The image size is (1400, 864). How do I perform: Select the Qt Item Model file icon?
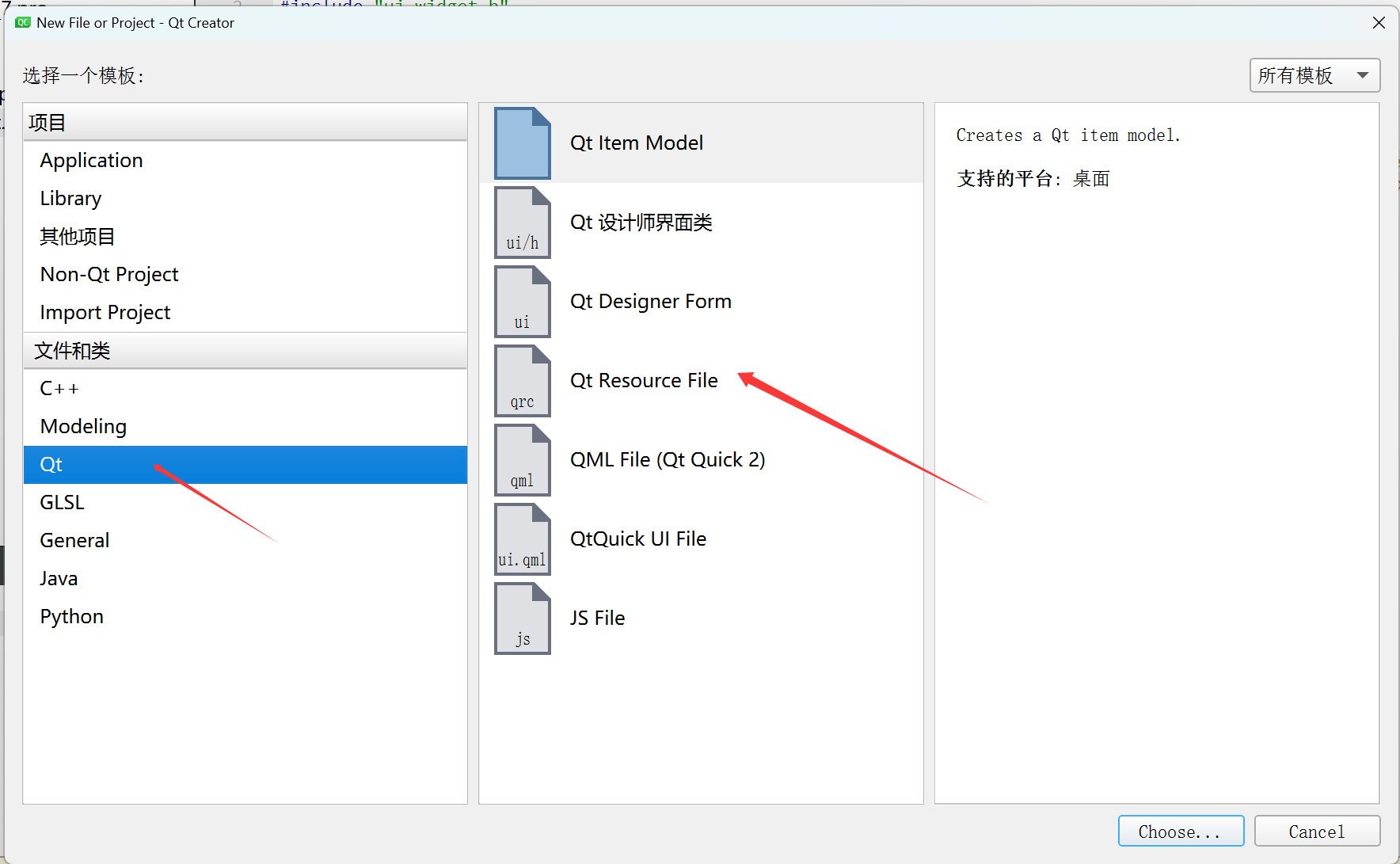(x=523, y=143)
